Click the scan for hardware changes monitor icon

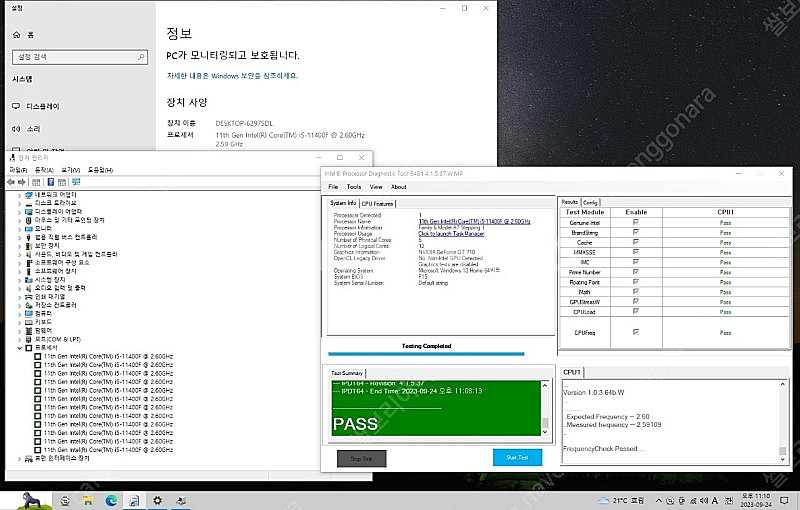pyautogui.click(x=77, y=182)
